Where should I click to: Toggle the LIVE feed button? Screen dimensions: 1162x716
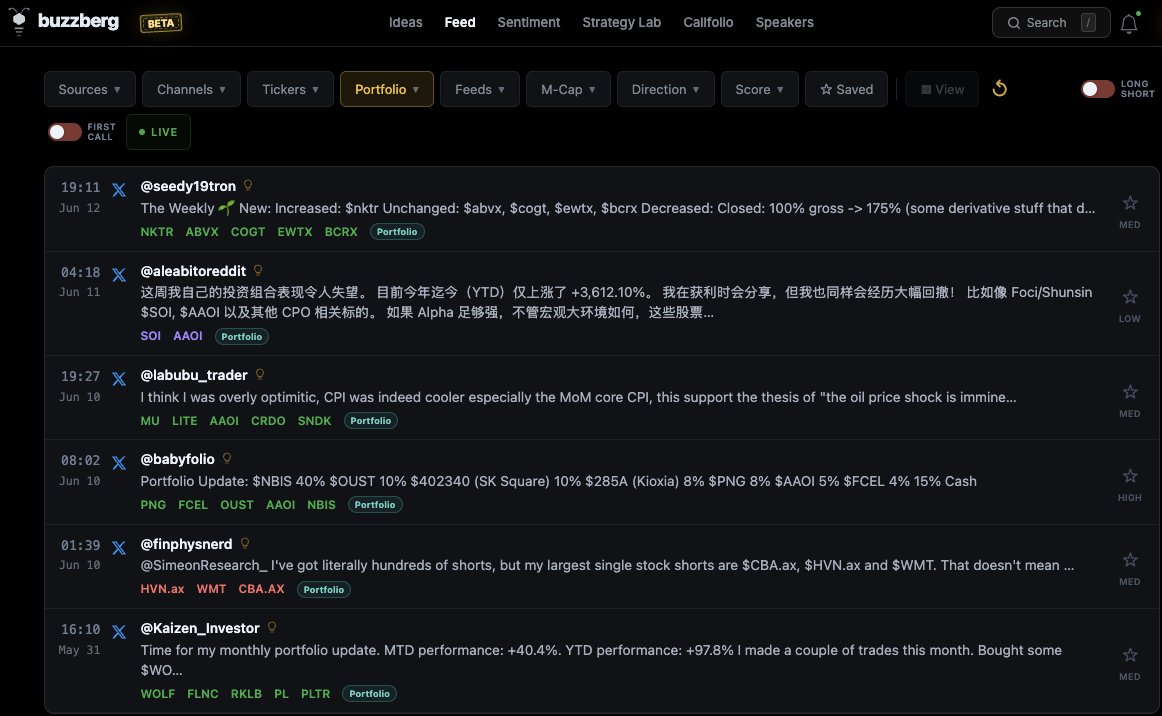coord(158,132)
